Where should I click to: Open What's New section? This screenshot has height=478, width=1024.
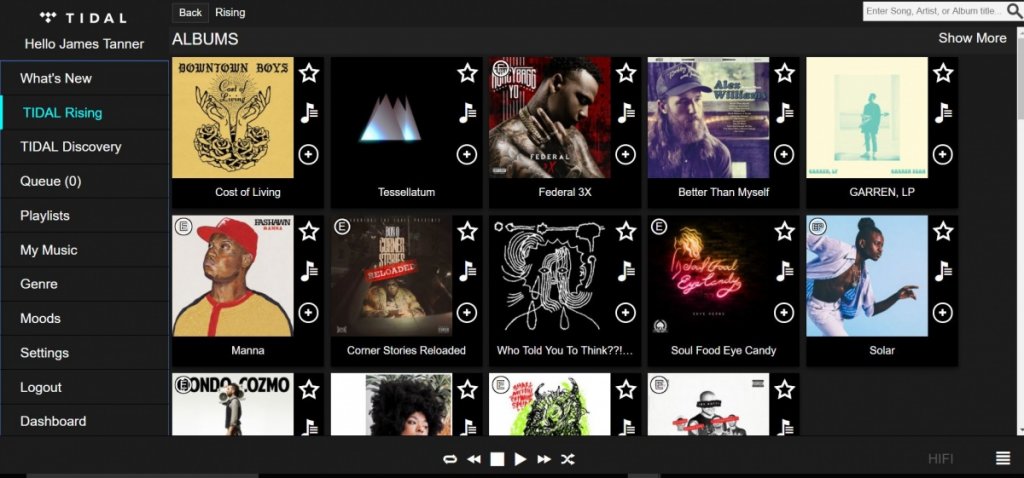pyautogui.click(x=85, y=78)
